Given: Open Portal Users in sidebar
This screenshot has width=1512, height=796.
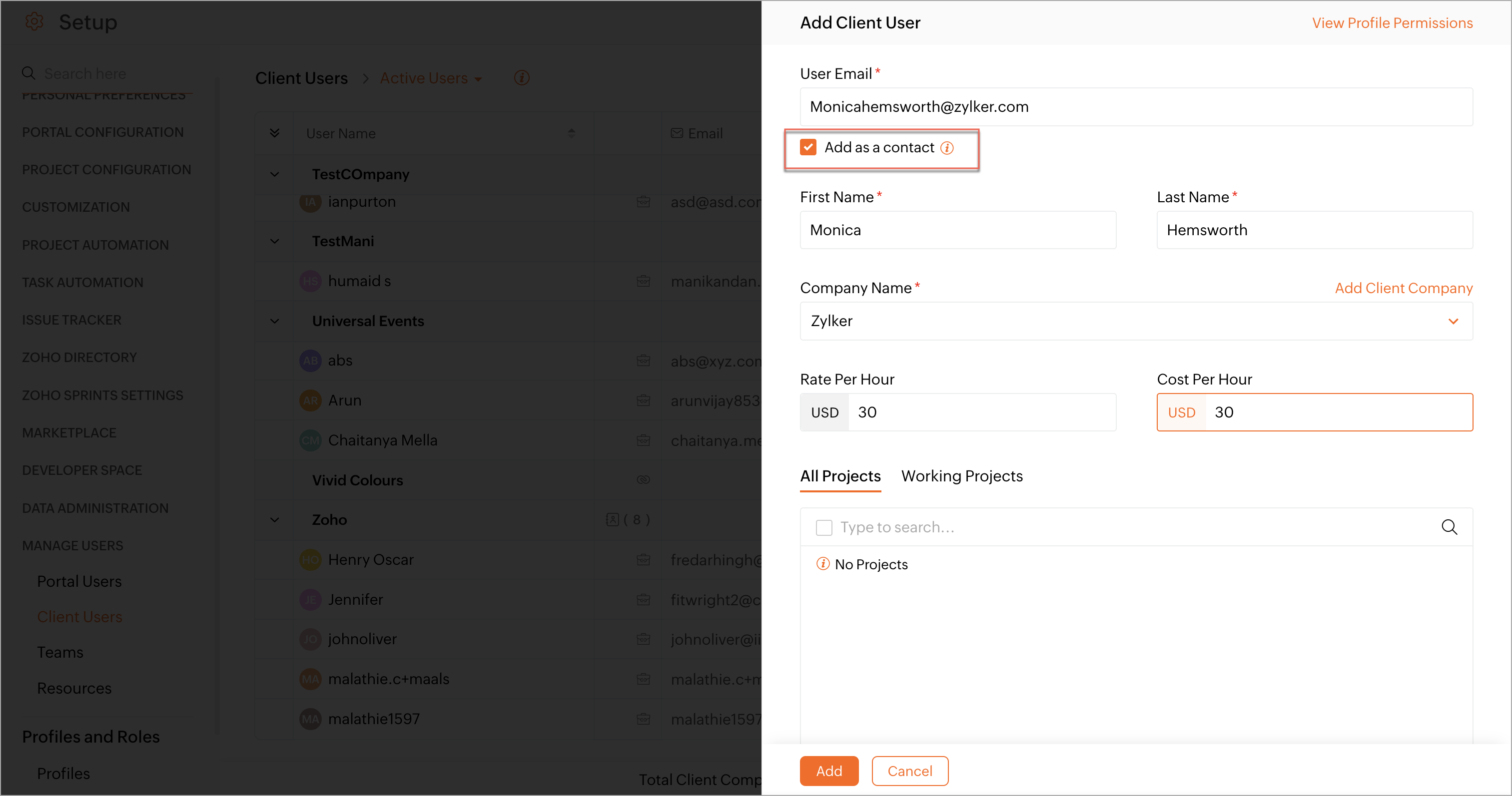Looking at the screenshot, I should click(79, 581).
